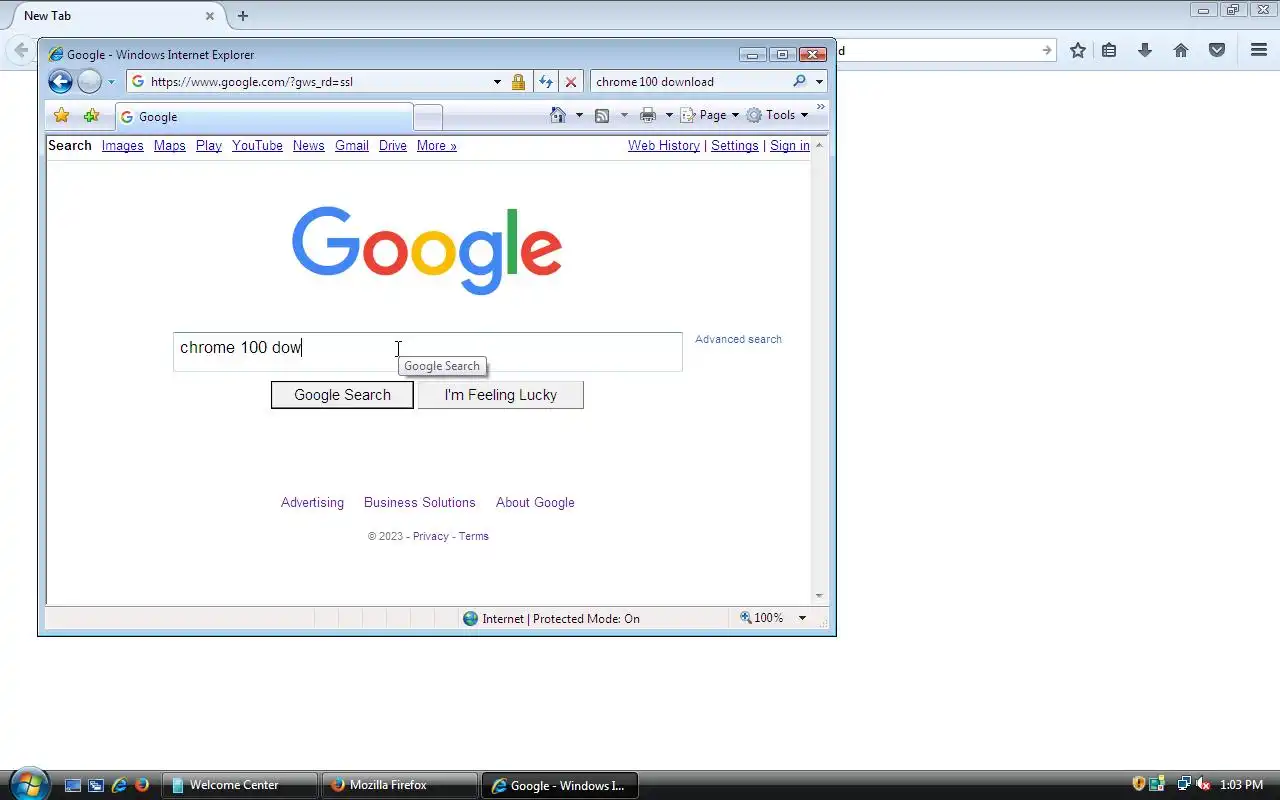Open the Advanced search link
Image resolution: width=1280 pixels, height=800 pixels.
(x=738, y=339)
